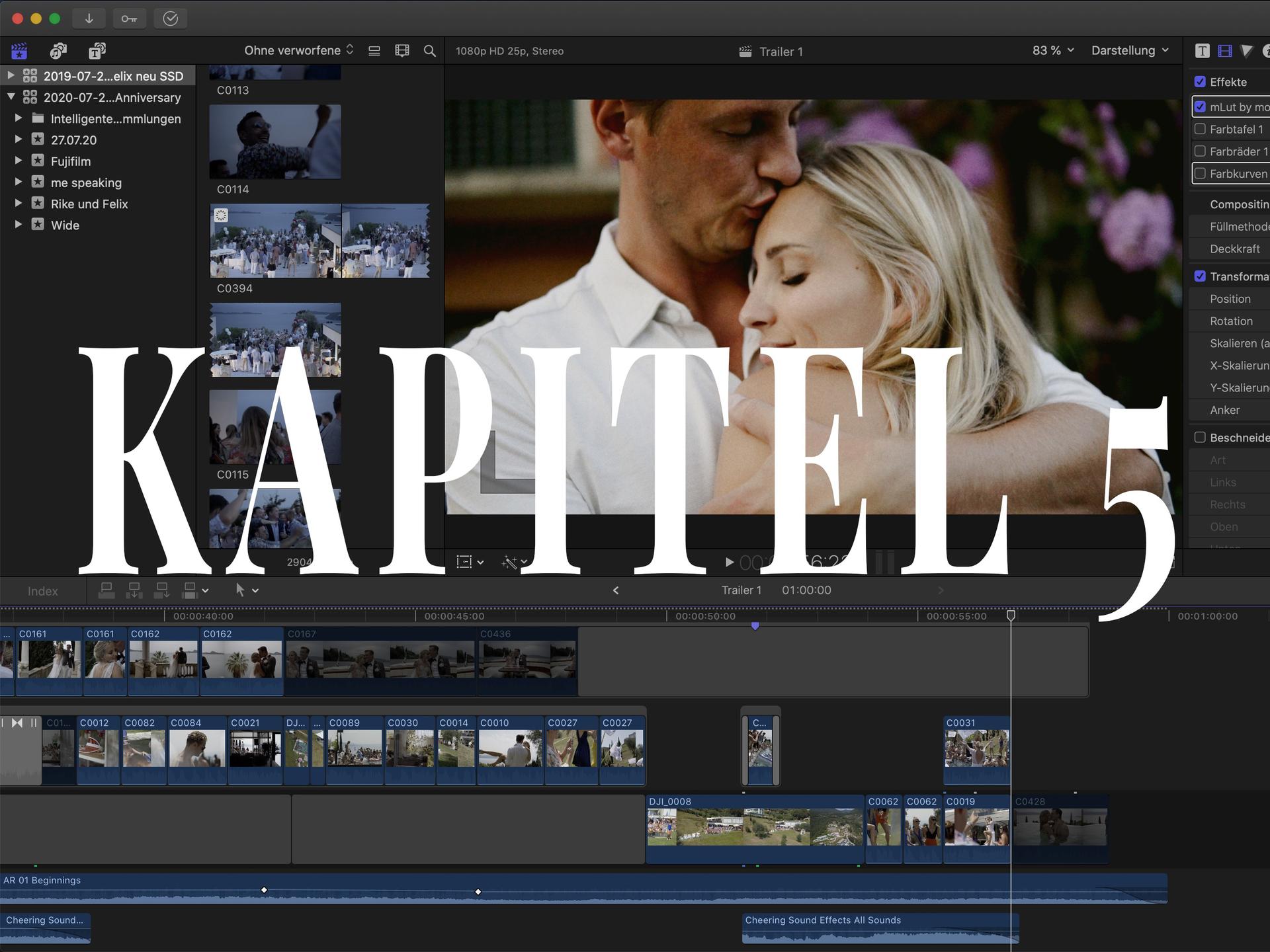Open the Titles and Generators sidebar
1270x952 pixels.
[97, 51]
